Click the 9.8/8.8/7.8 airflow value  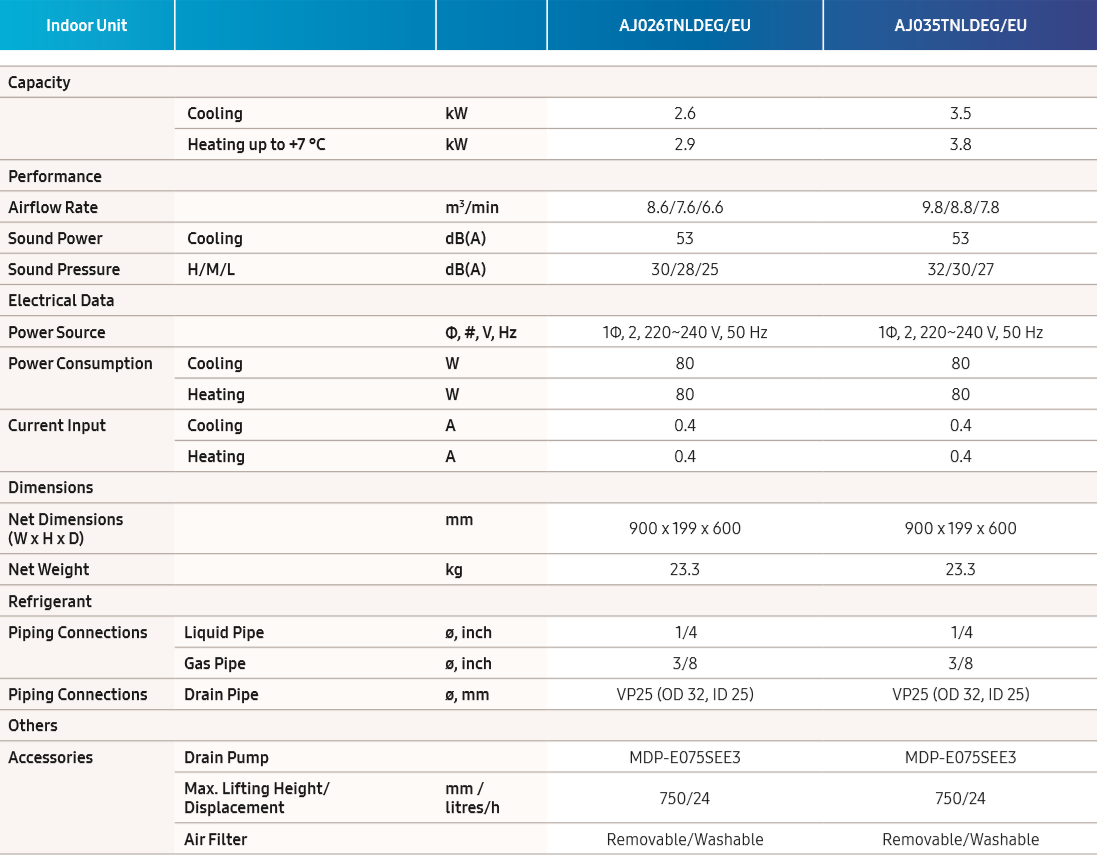(x=961, y=207)
